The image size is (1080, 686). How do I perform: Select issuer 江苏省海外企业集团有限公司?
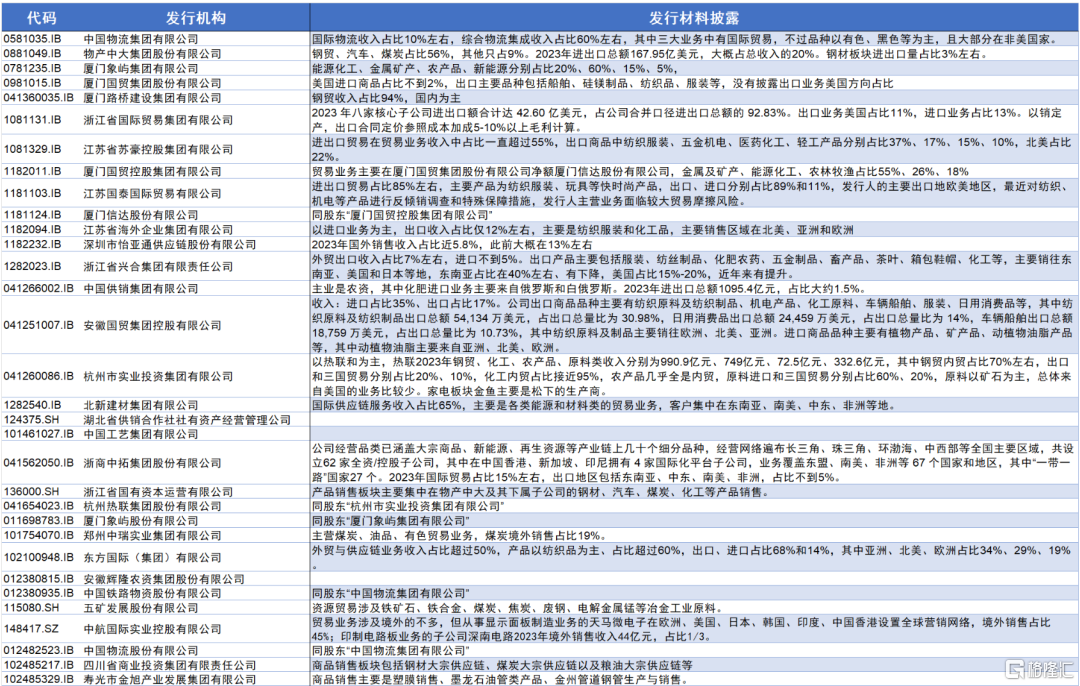[158, 229]
